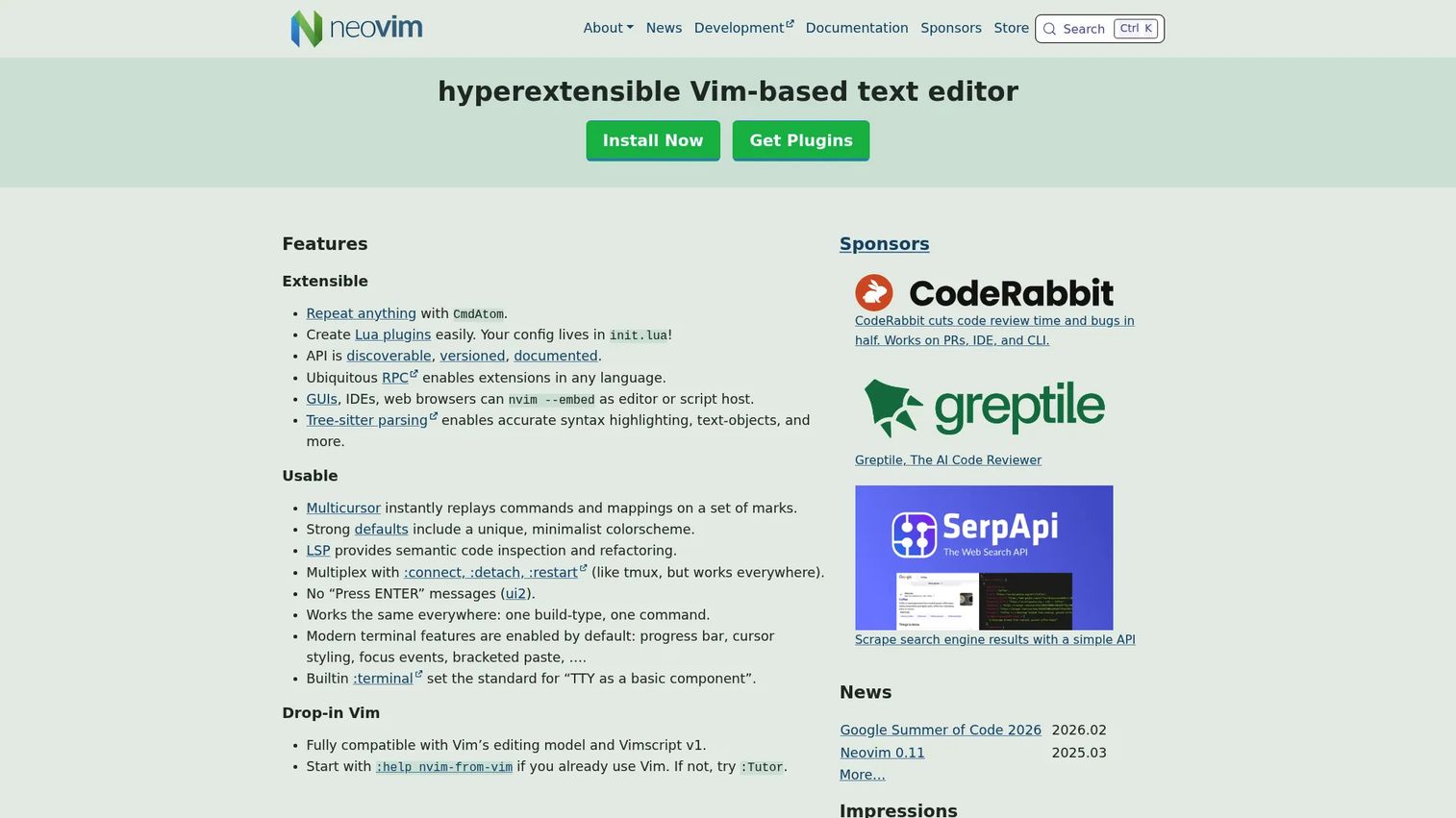Click the nvim --embed code text
The width and height of the screenshot is (1456, 818).
(x=551, y=400)
